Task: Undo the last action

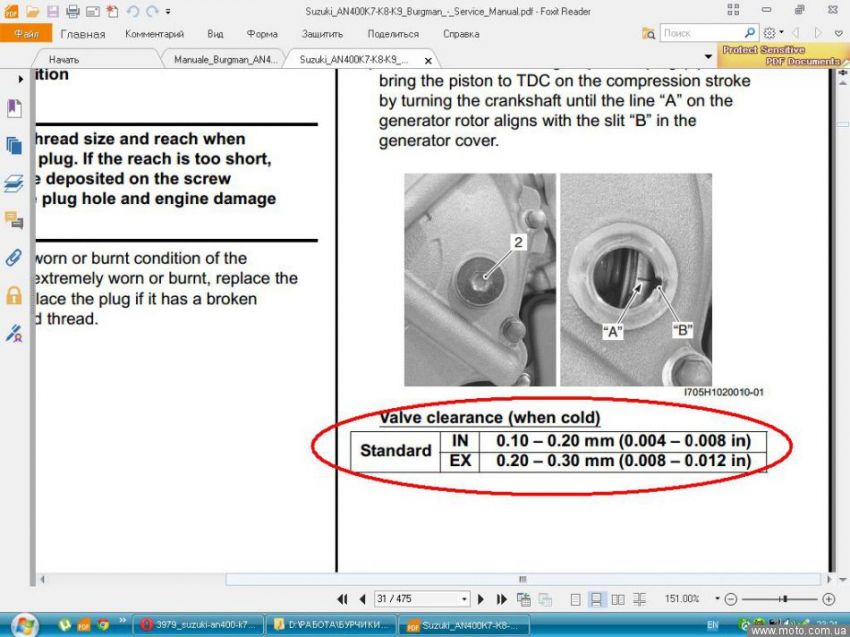Action: (x=133, y=11)
